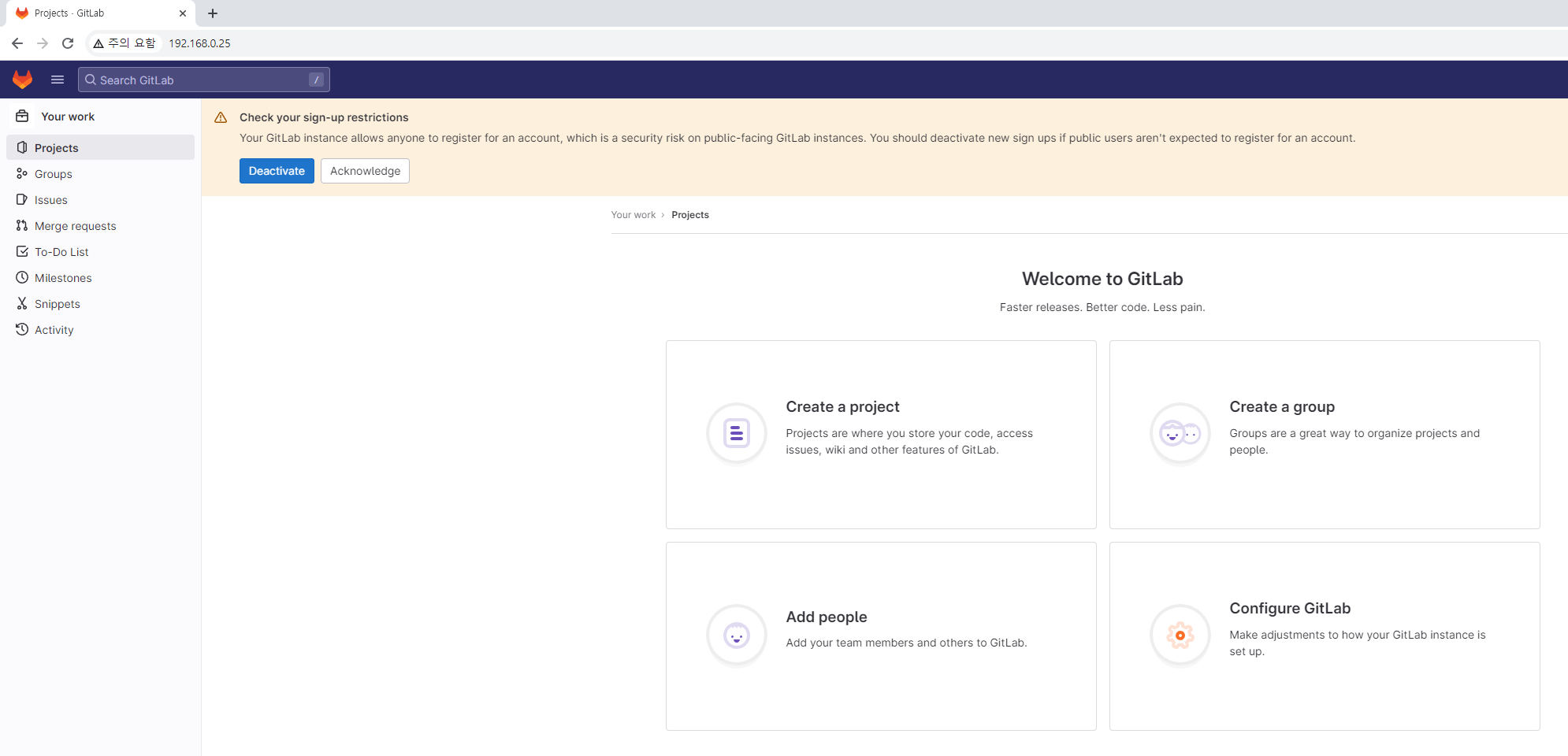
Task: Click the Merge requests sidebar icon
Action: [x=22, y=225]
